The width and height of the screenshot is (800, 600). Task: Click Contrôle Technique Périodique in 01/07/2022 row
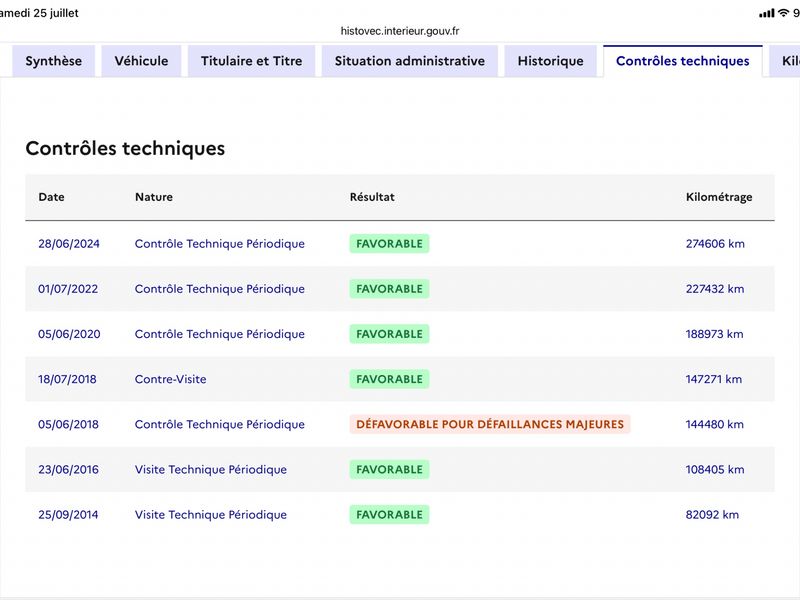[220, 289]
